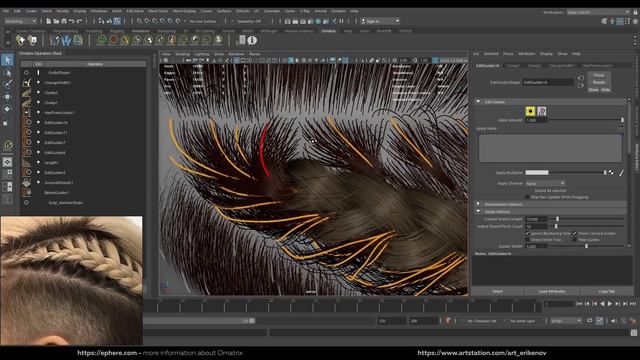Image resolution: width=640 pixels, height=360 pixels.
Task: Click the Presets button
Action: click(x=599, y=82)
